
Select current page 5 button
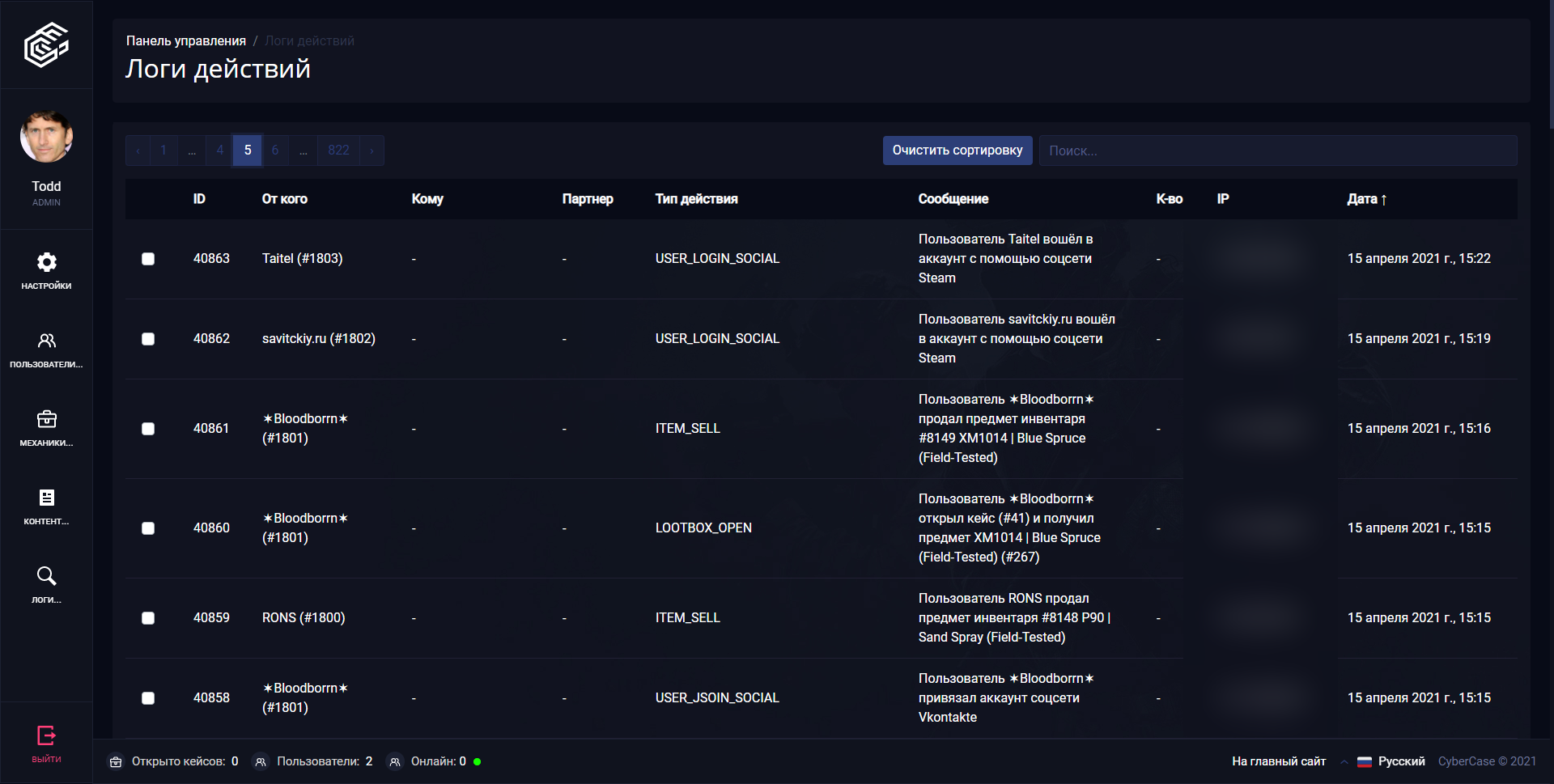(248, 150)
